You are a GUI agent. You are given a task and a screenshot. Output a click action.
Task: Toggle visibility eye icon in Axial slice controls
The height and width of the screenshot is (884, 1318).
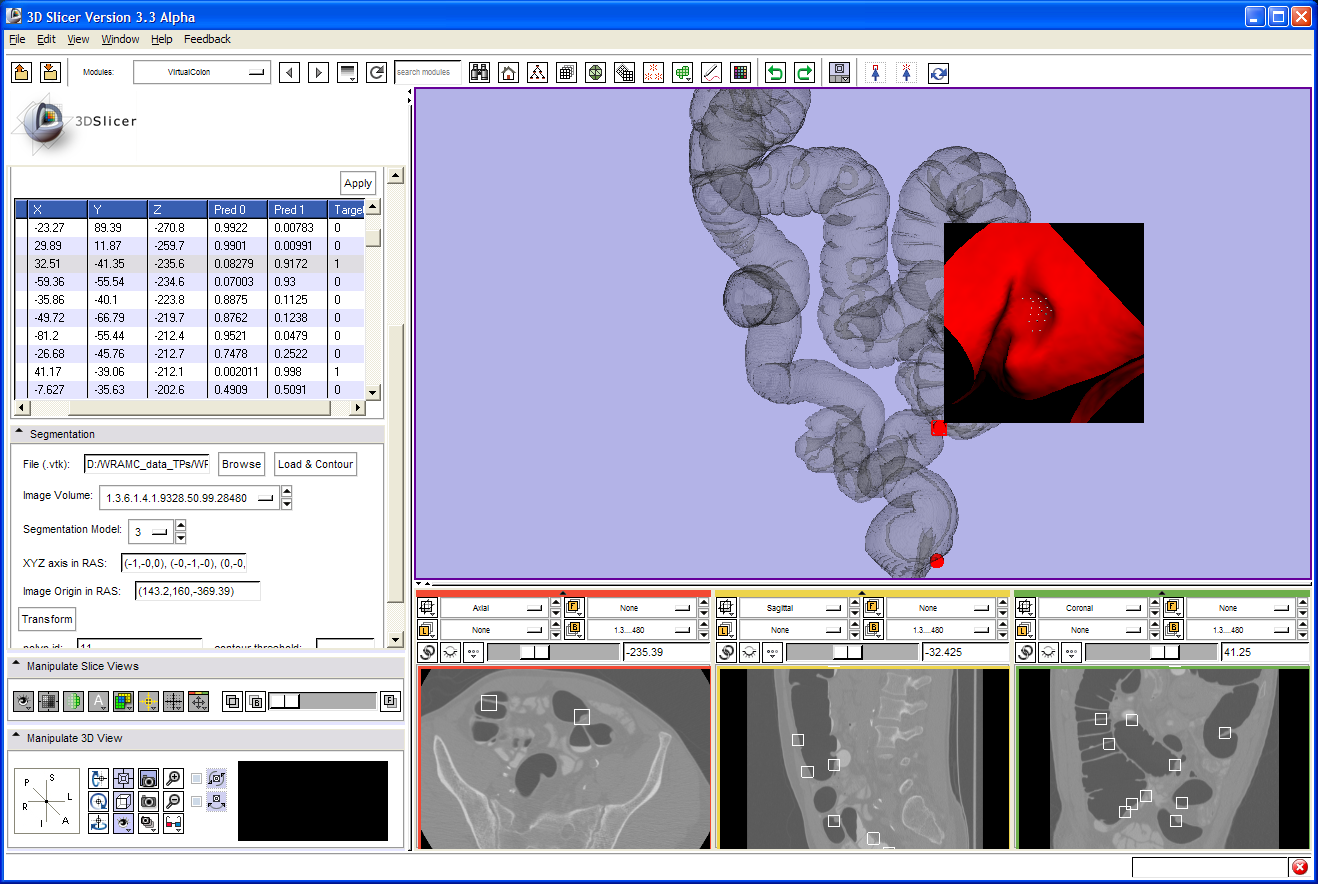(450, 652)
